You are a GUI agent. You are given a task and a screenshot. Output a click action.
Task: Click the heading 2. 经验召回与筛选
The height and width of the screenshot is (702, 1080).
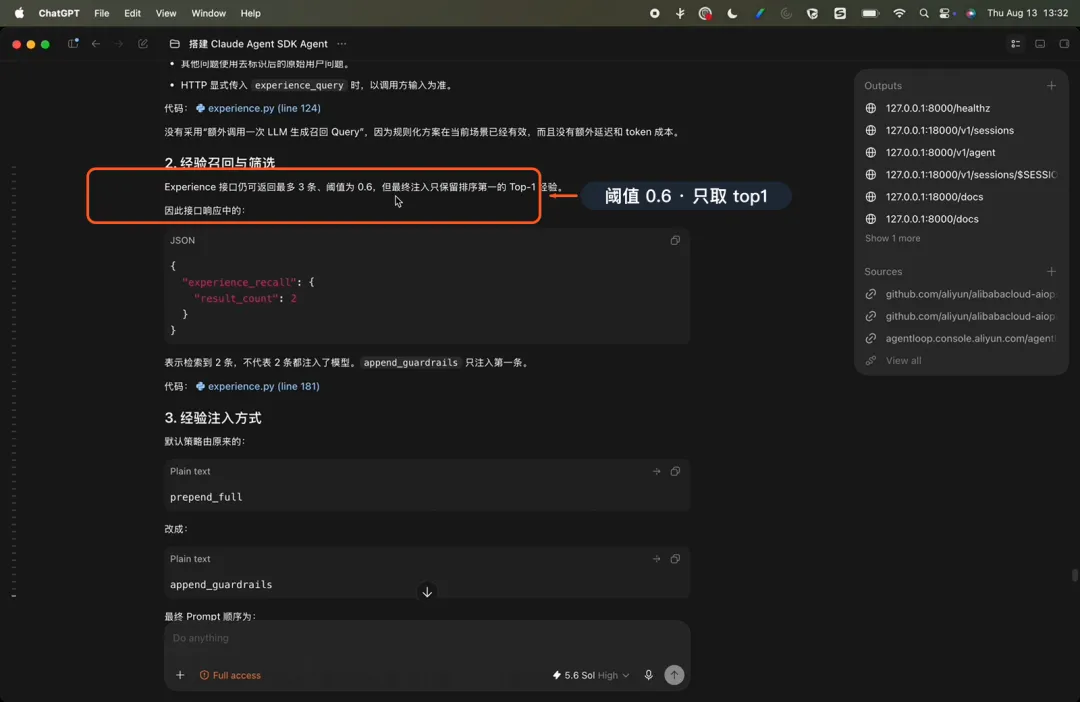pos(220,163)
